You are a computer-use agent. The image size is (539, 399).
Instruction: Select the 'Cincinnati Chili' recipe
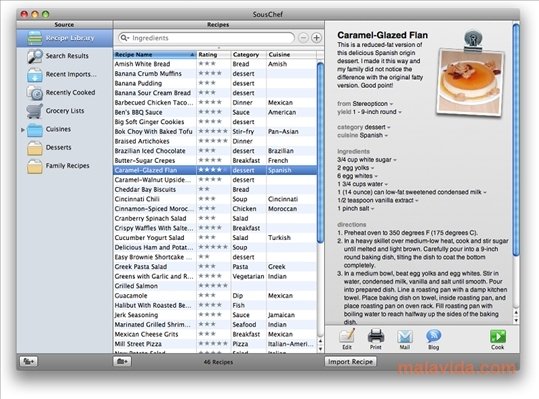137,199
